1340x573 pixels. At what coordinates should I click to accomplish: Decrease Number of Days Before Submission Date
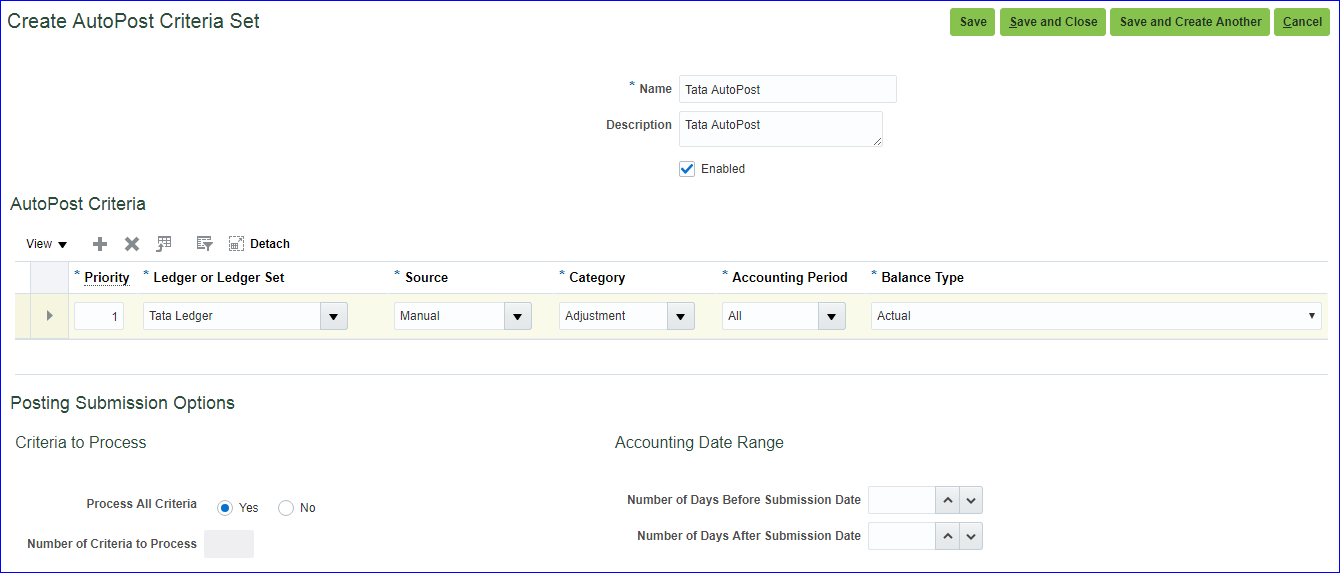pos(971,500)
